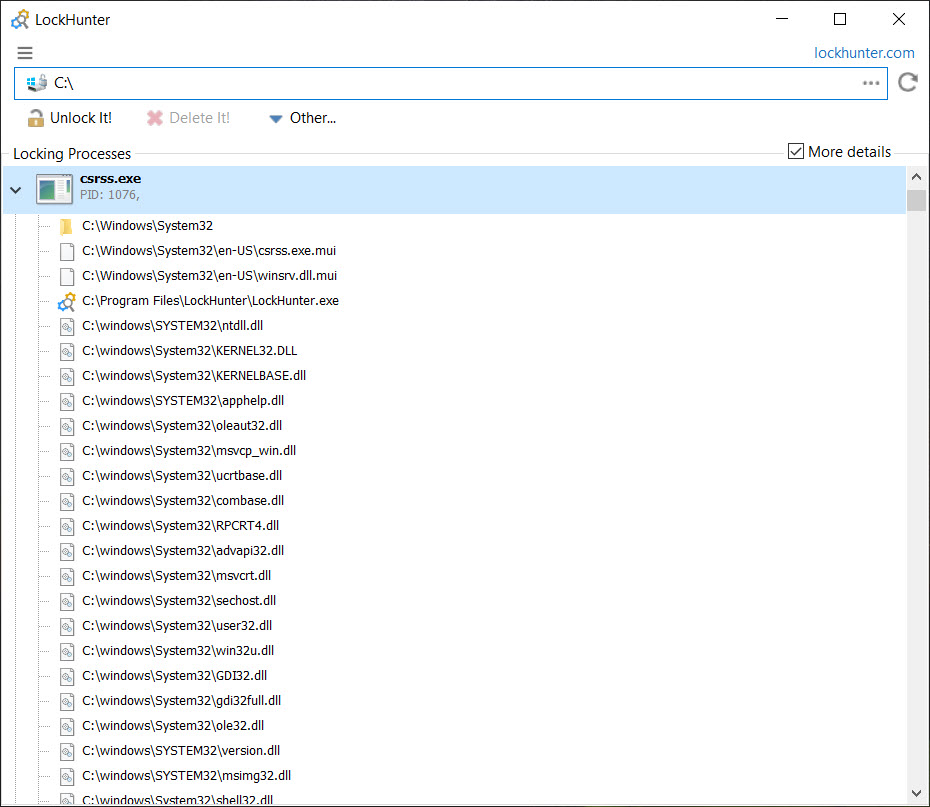Click the dll icon beside gdi32full.dll
The height and width of the screenshot is (807, 930).
(67, 701)
